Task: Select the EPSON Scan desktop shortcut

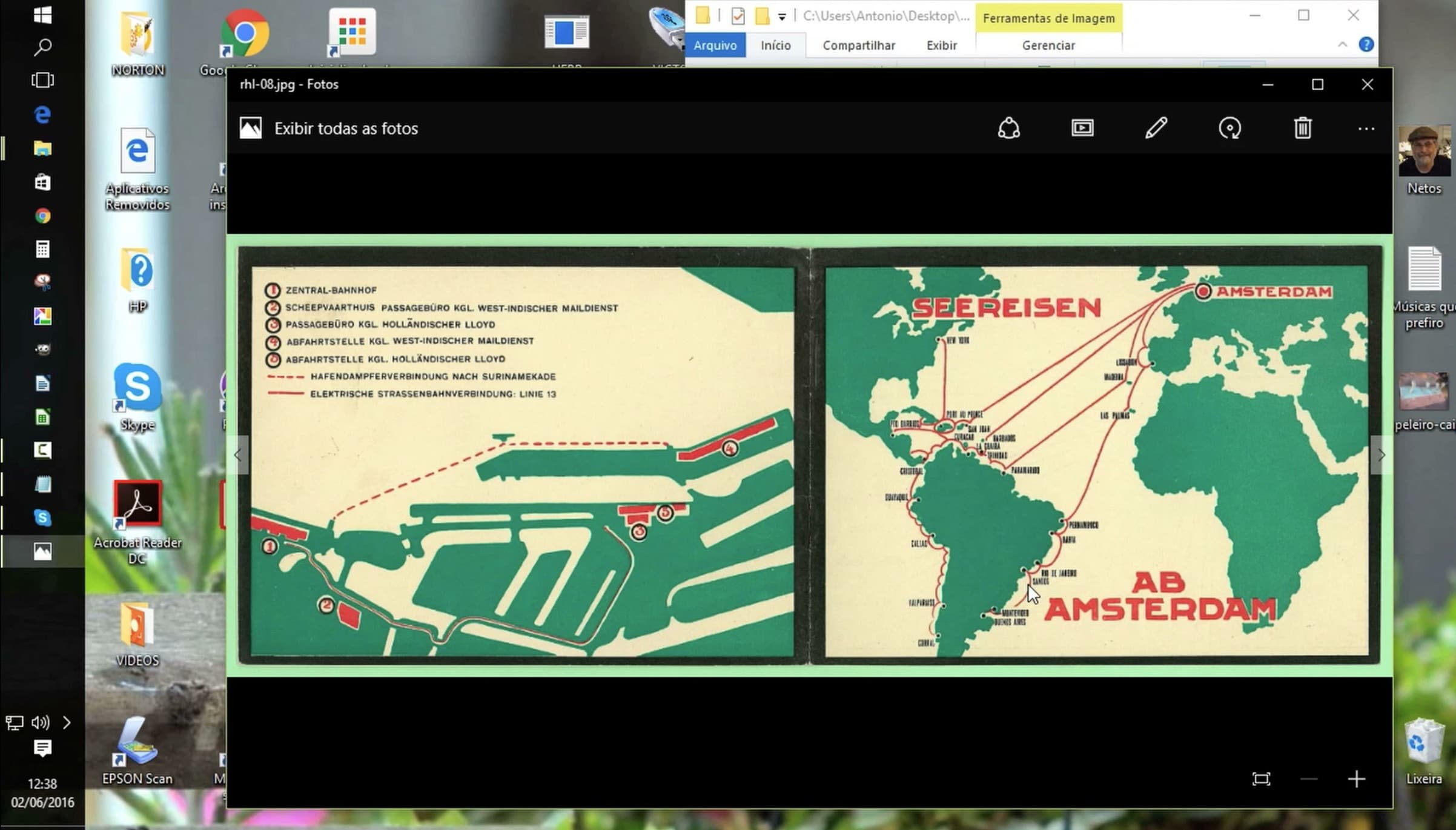Action: coord(137,751)
